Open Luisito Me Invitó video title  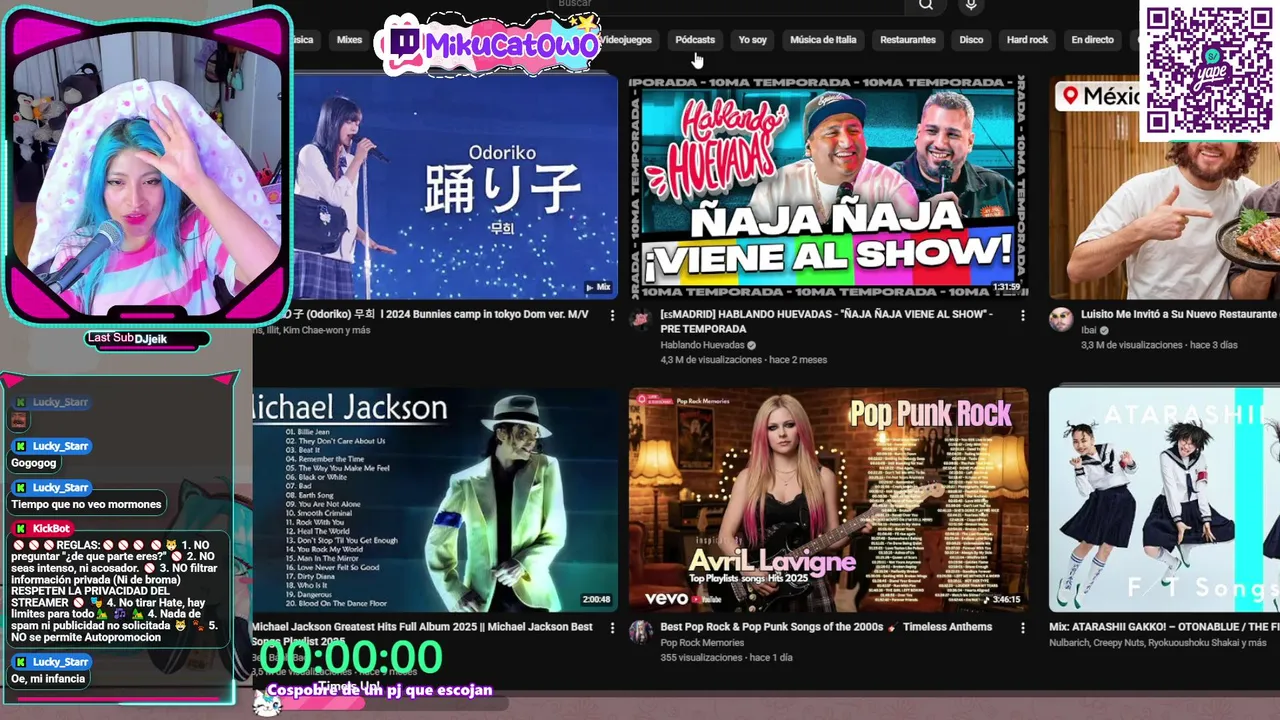click(1180, 314)
